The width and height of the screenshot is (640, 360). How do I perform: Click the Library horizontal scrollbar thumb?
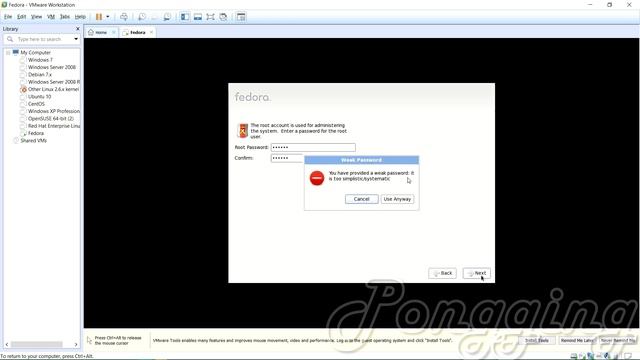tap(36, 344)
